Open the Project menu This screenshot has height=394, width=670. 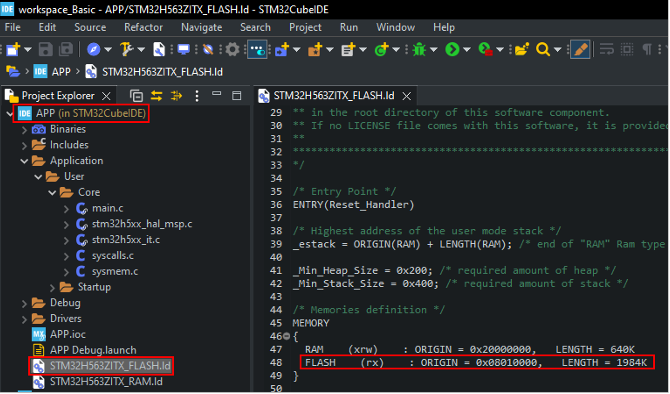(305, 27)
